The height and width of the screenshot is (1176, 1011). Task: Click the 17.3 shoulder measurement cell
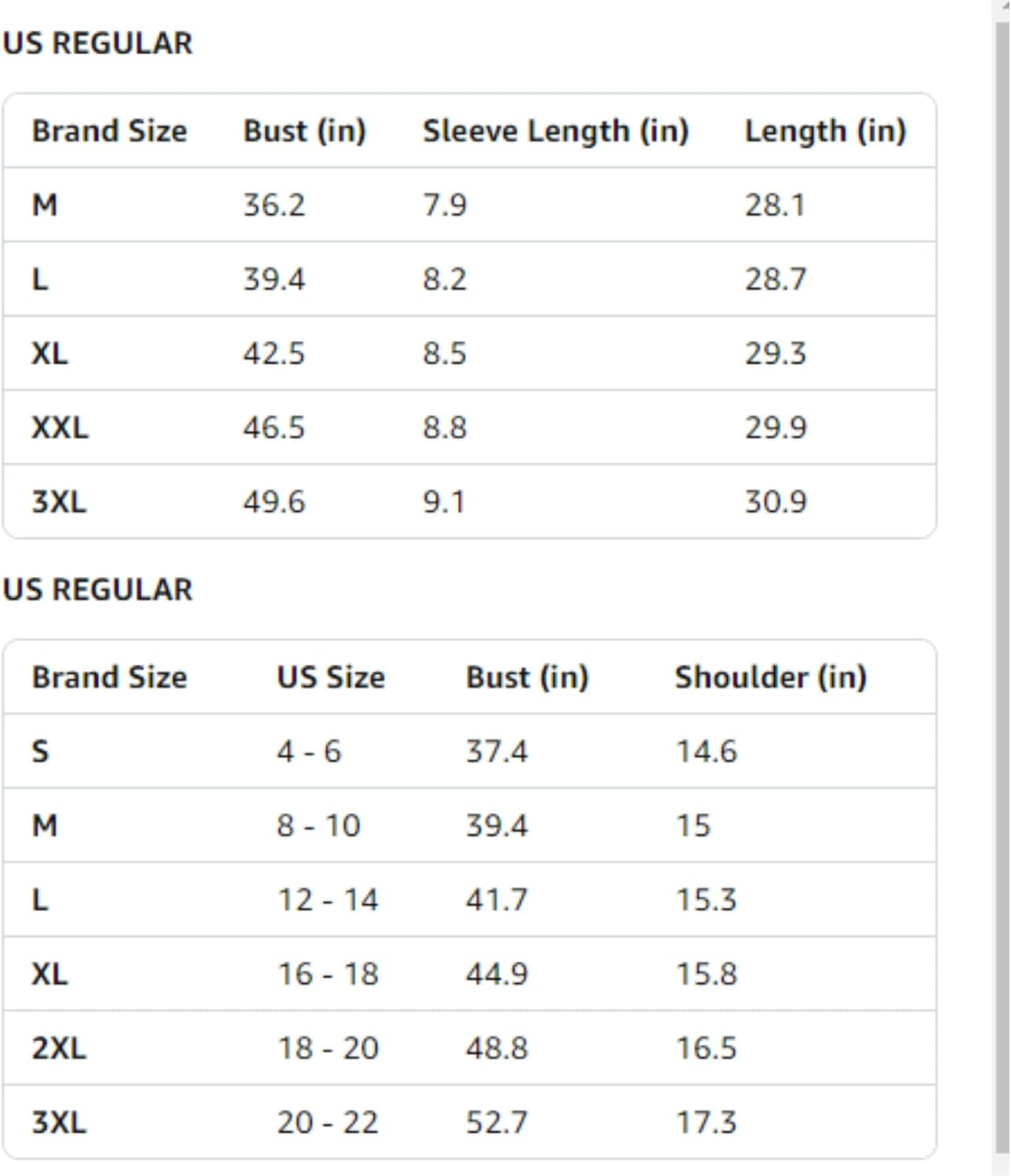706,1123
